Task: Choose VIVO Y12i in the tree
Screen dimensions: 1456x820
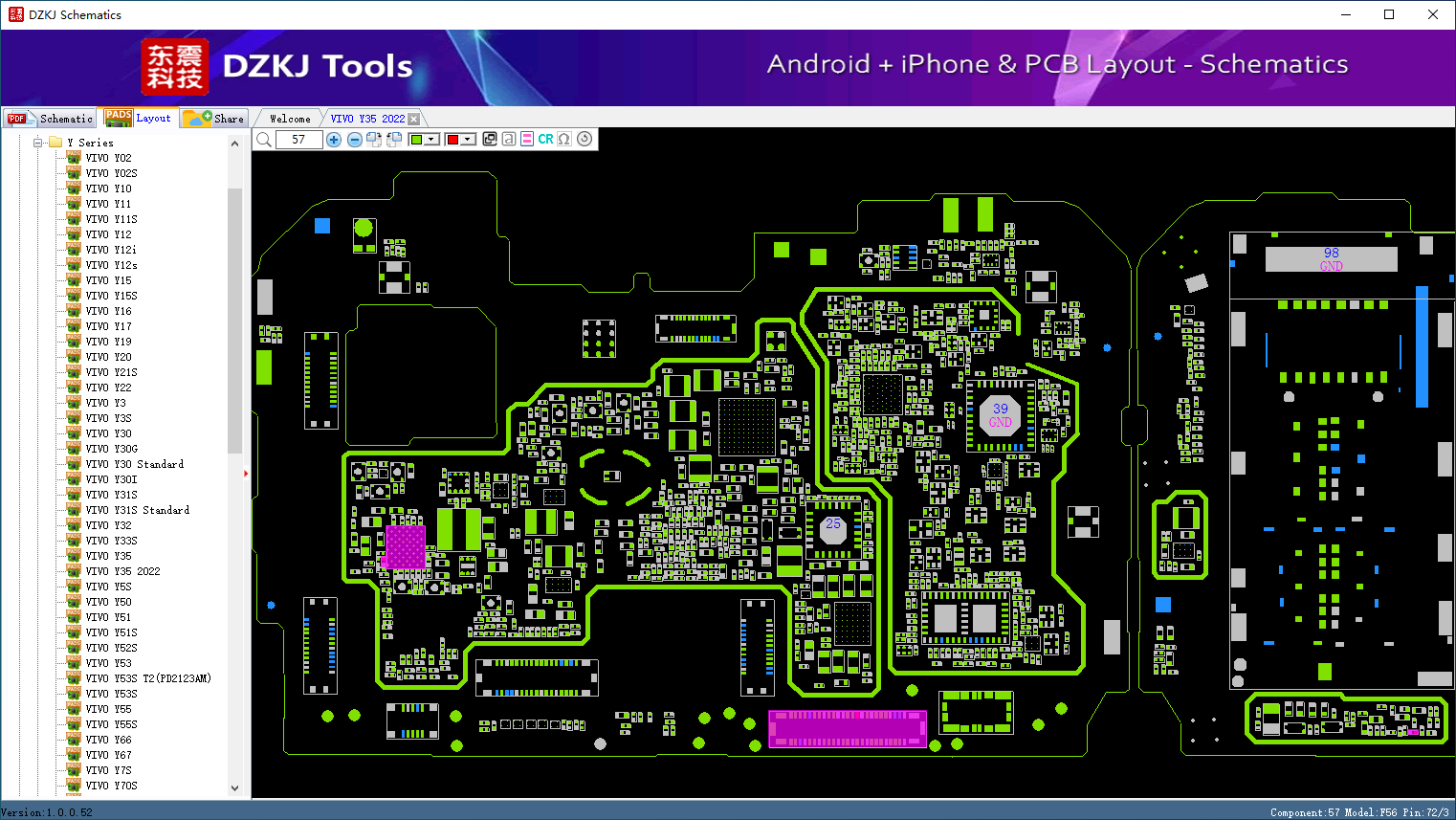Action: [x=111, y=250]
